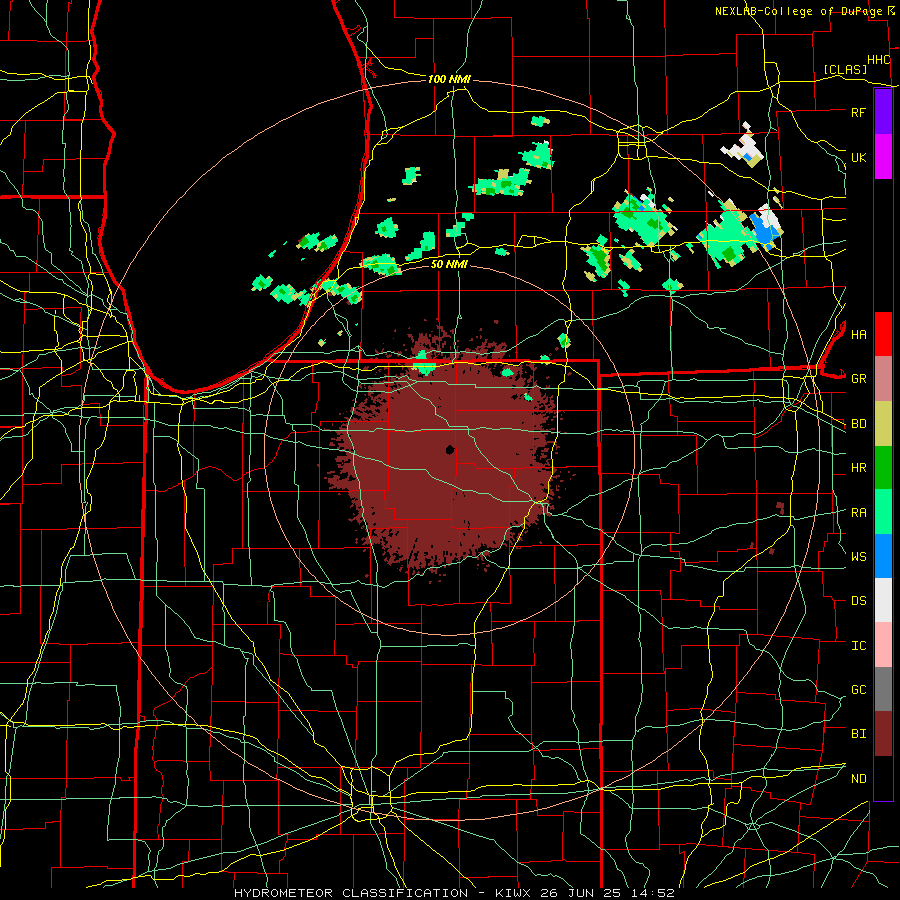Click the black radar site dot
900x900 pixels.
(450, 449)
